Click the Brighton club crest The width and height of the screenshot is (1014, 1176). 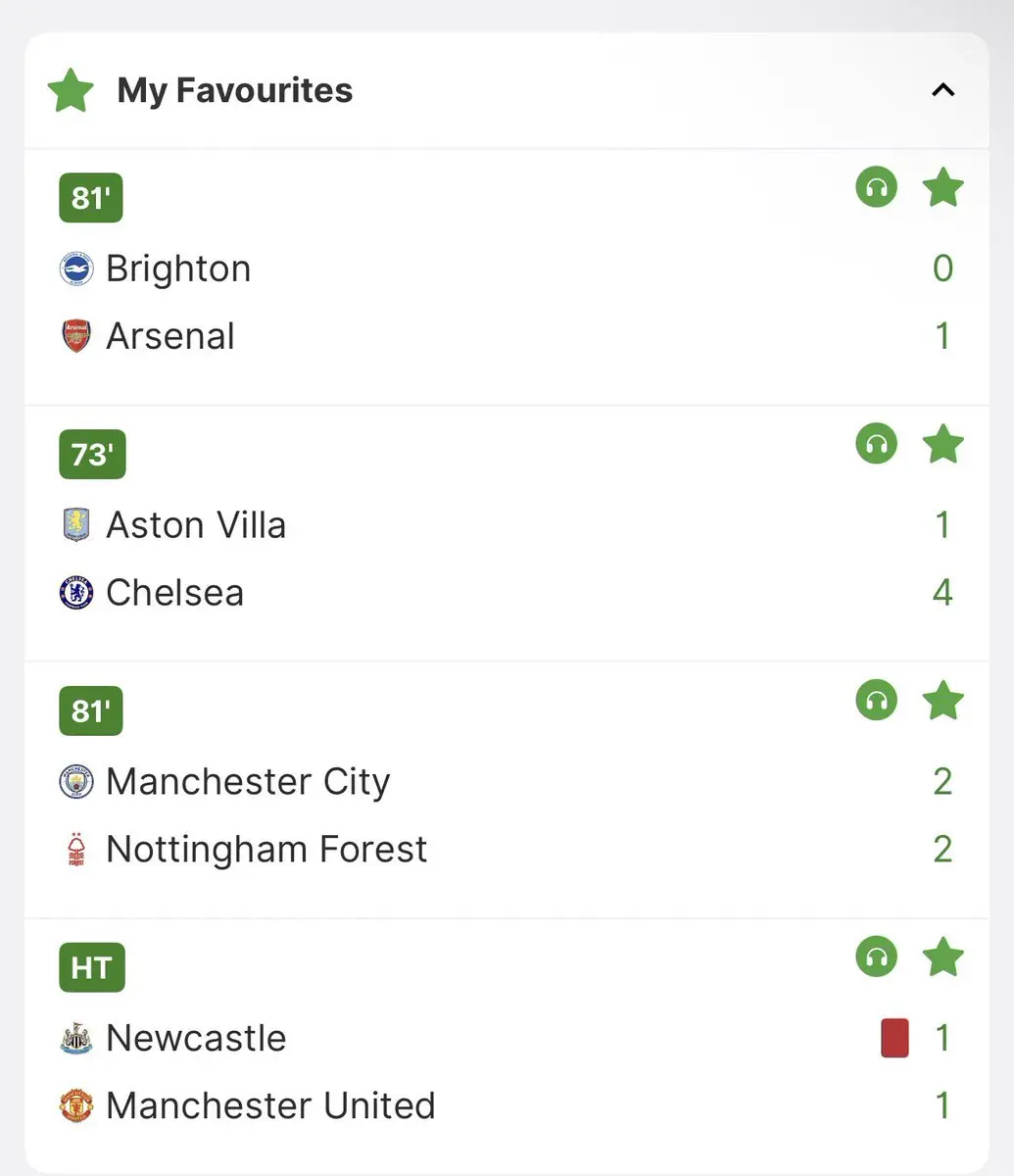click(x=76, y=269)
